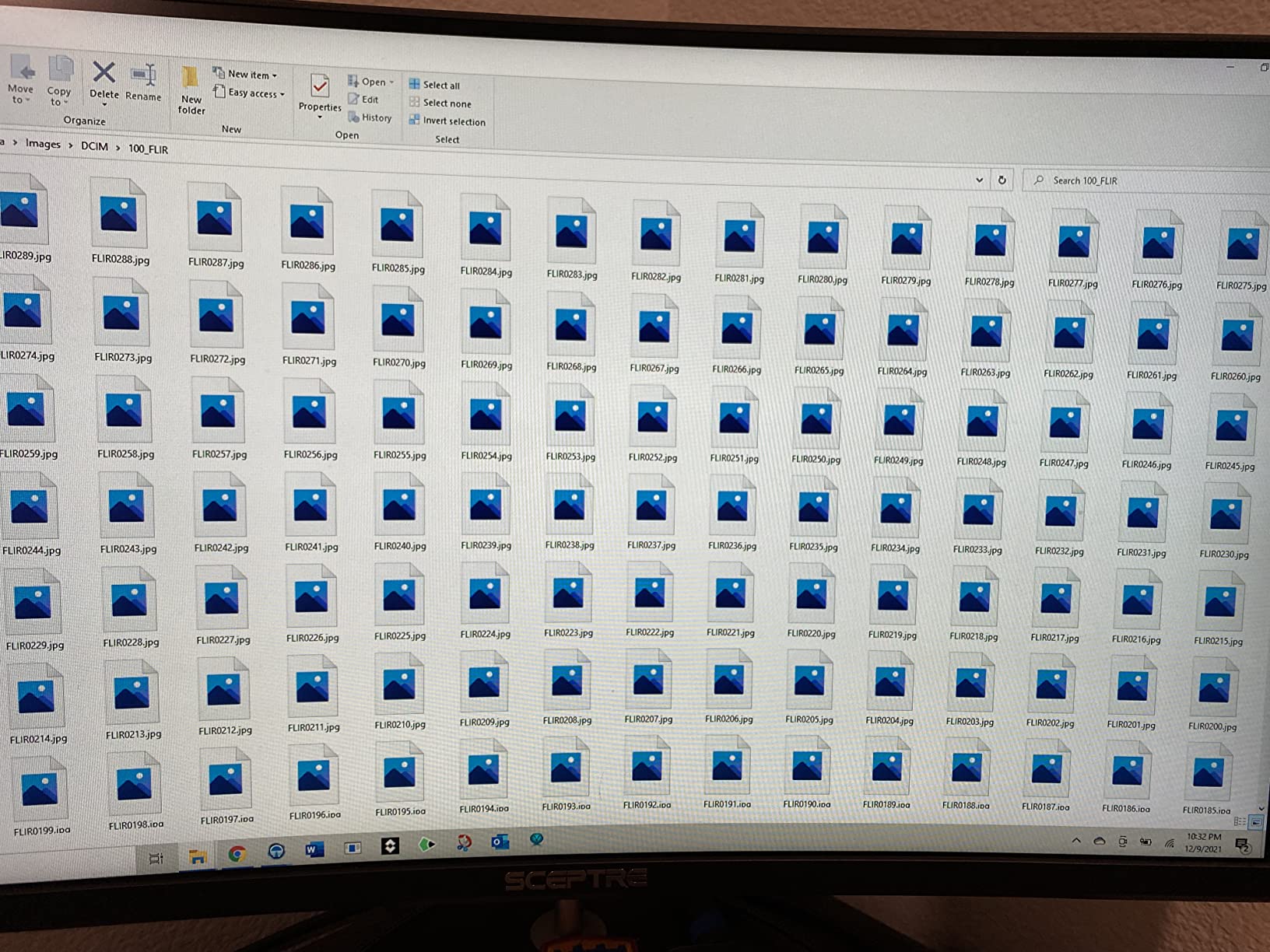Screen dimensions: 1270x952
Task: Open Google Chrome from the taskbar
Action: [237, 853]
